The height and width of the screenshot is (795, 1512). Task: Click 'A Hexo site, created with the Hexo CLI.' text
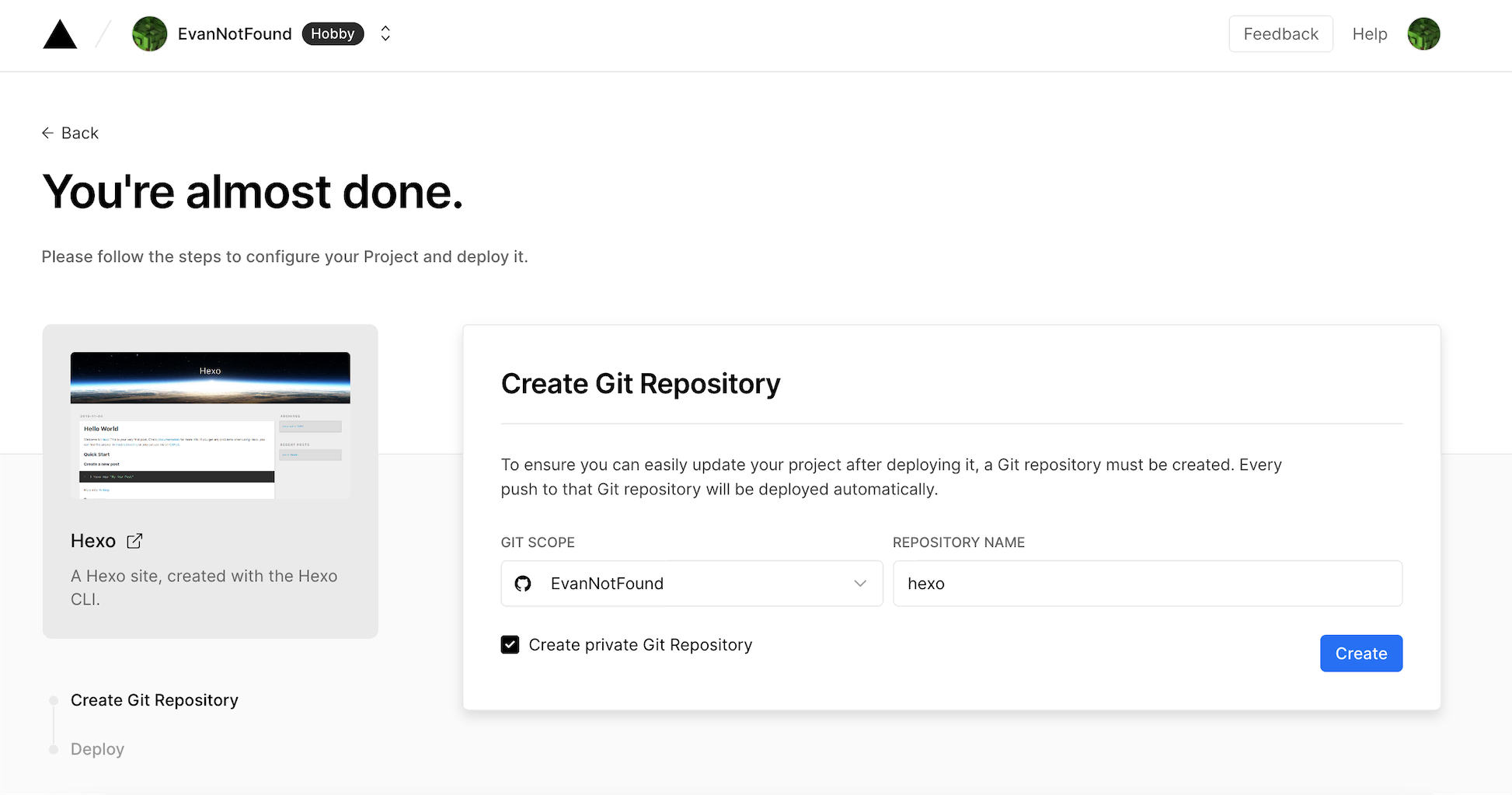coord(204,588)
